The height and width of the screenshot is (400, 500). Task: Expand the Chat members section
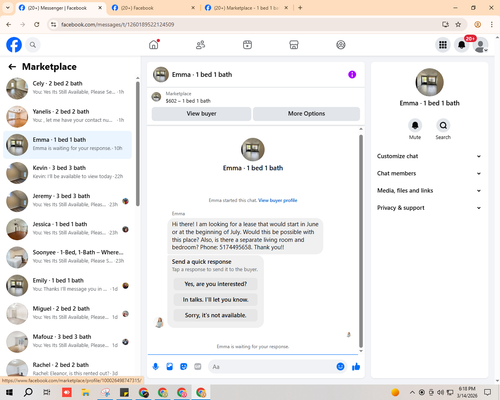coord(429,173)
